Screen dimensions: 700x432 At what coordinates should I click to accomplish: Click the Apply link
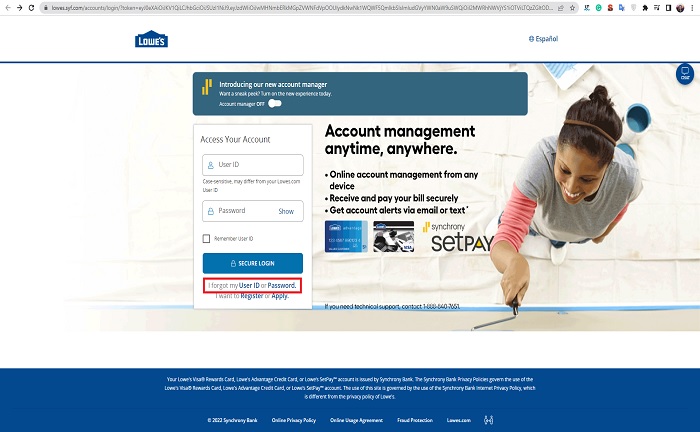click(x=280, y=296)
